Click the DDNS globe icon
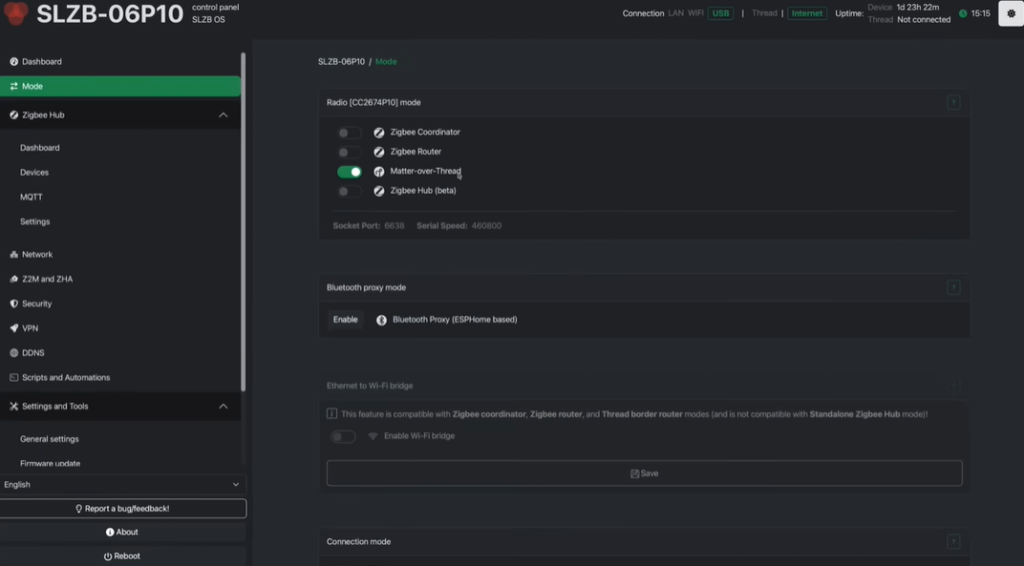The image size is (1024, 566). click(x=14, y=353)
